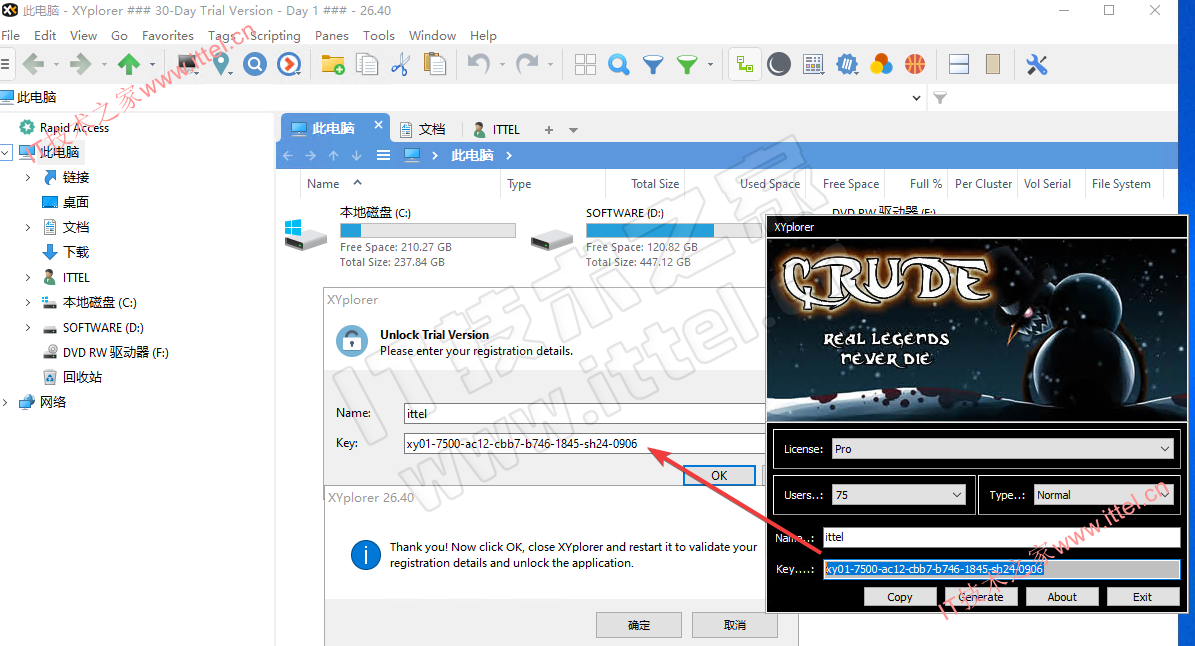Screen dimensions: 1195x646
Task: Paste items using the clipboard toolbar icon
Action: tap(437, 64)
